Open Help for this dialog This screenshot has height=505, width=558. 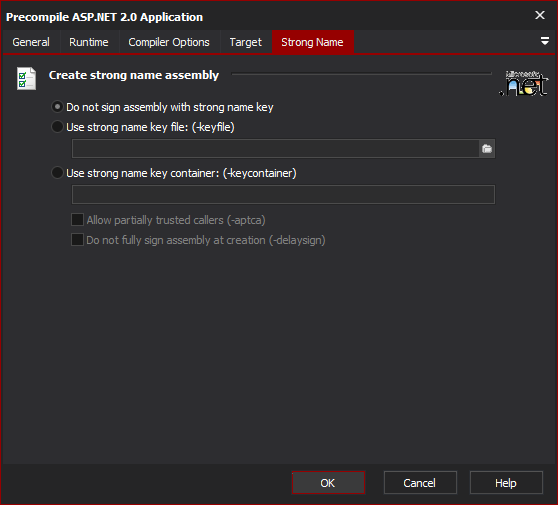[x=506, y=483]
